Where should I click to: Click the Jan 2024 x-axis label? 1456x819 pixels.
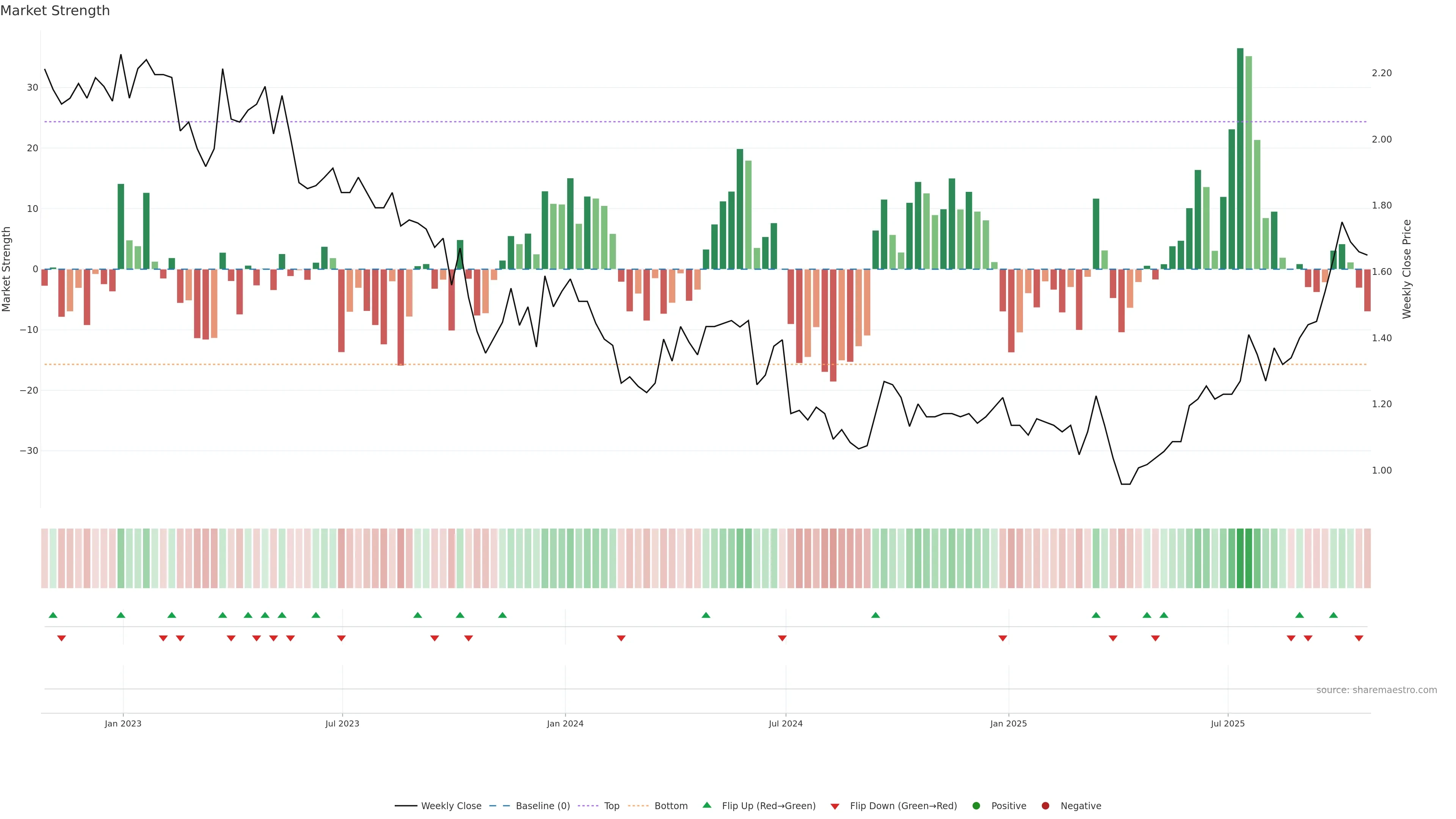[x=565, y=723]
